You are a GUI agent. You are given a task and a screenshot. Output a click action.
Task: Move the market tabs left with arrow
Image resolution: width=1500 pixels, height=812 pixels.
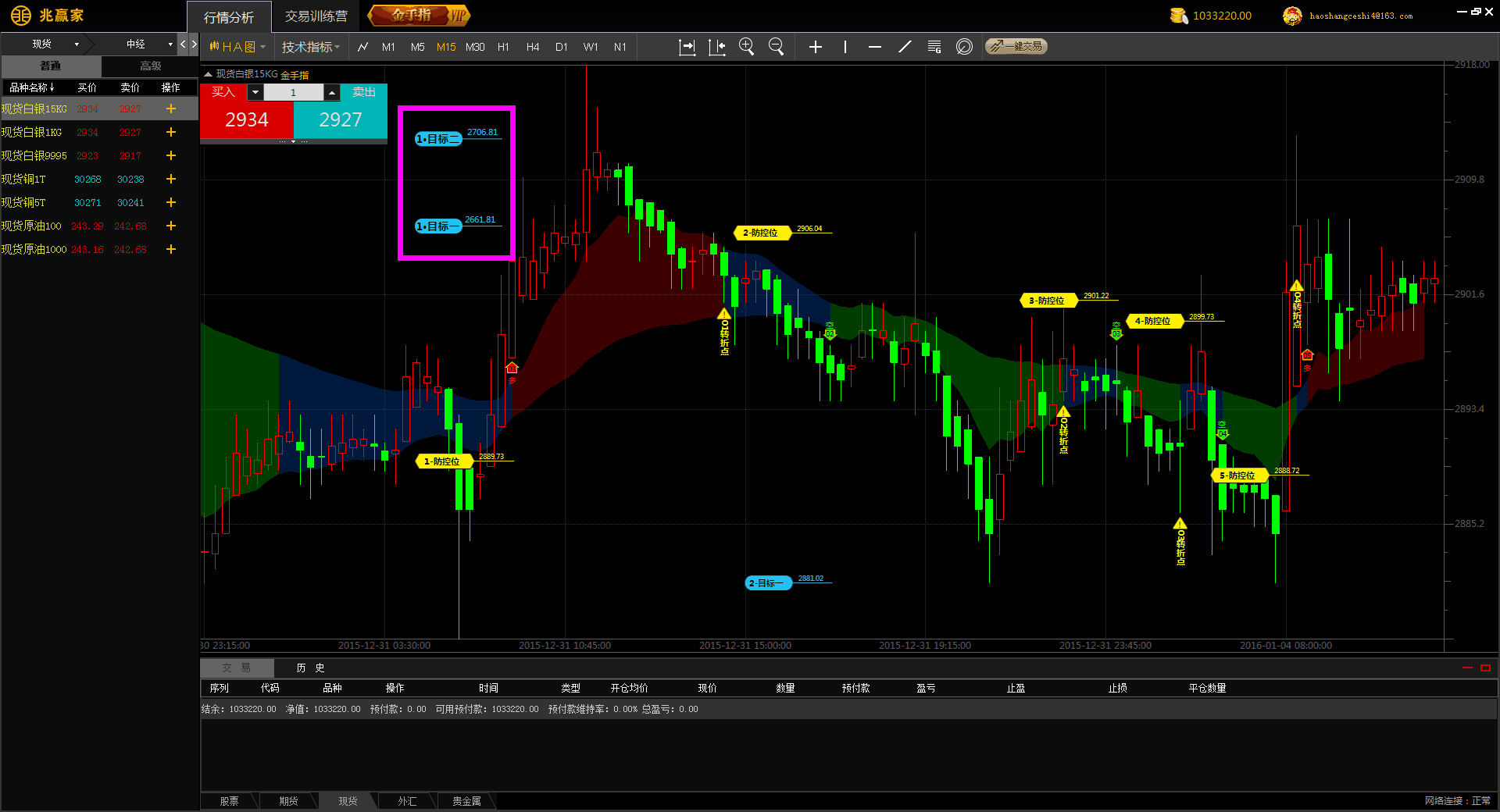[183, 44]
